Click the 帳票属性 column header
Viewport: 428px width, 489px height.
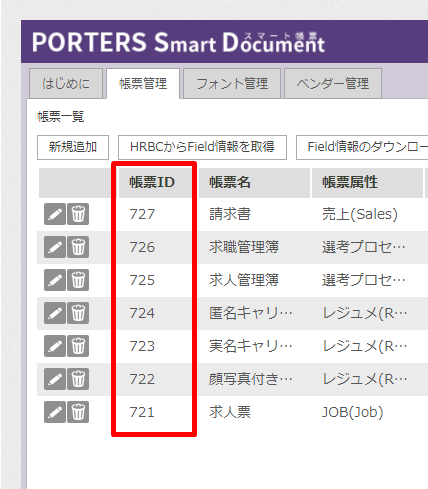[x=367, y=183]
